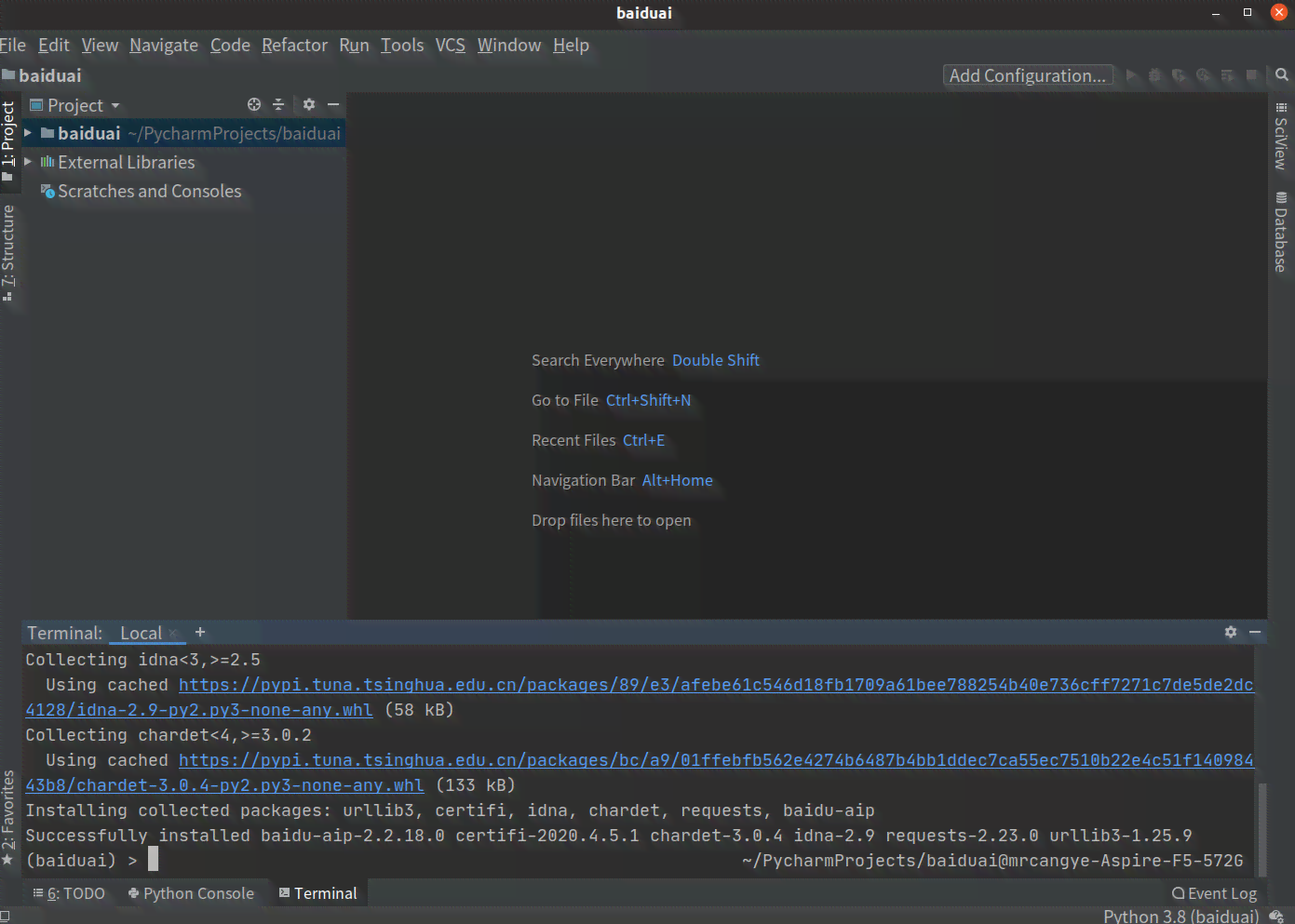Click the IDE status icon beside interpreter label

(x=1276, y=917)
